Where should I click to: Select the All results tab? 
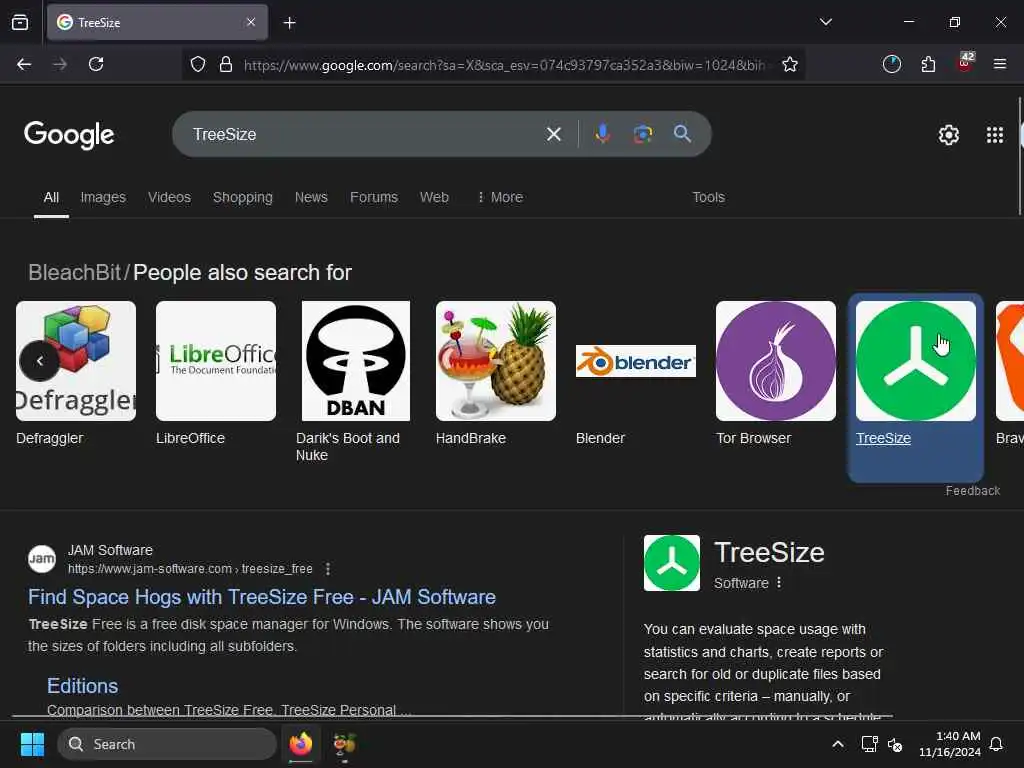click(x=51, y=197)
